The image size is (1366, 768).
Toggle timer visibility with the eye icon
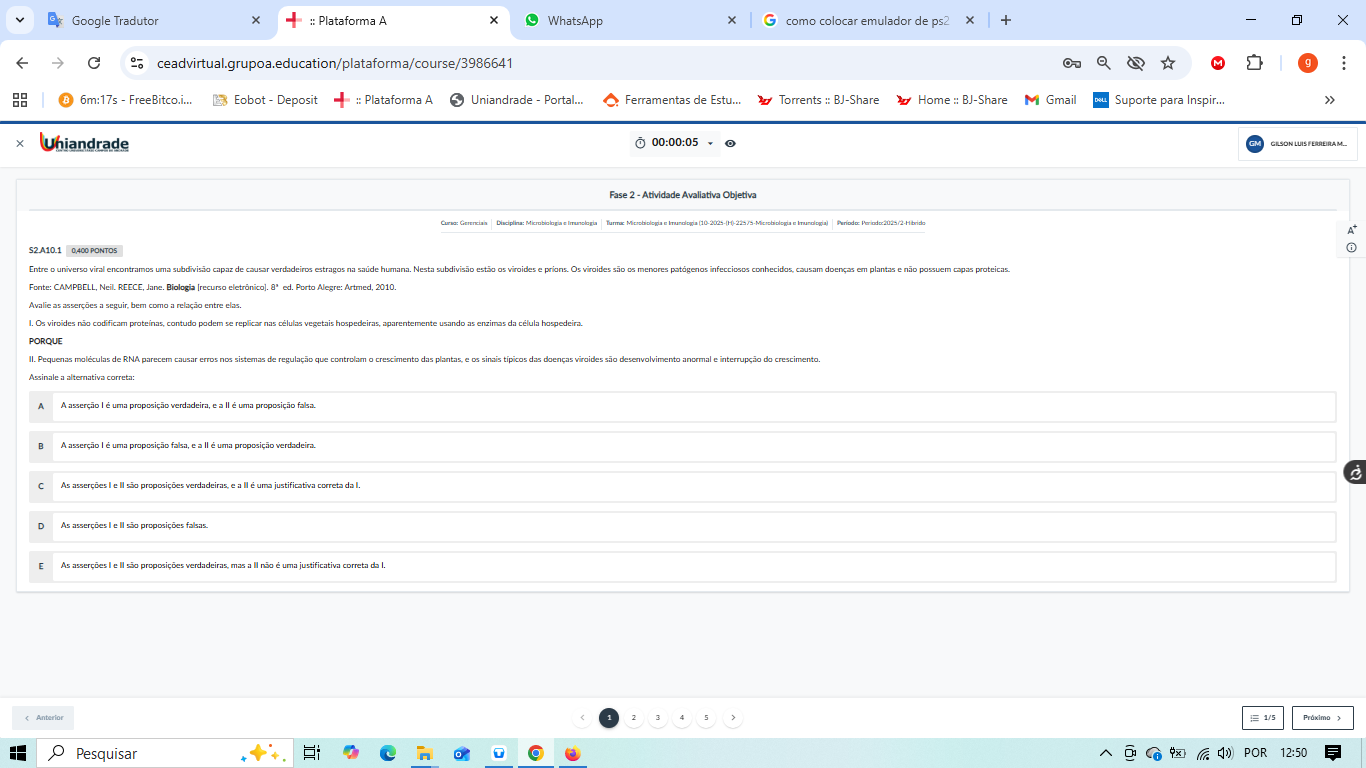tap(730, 143)
